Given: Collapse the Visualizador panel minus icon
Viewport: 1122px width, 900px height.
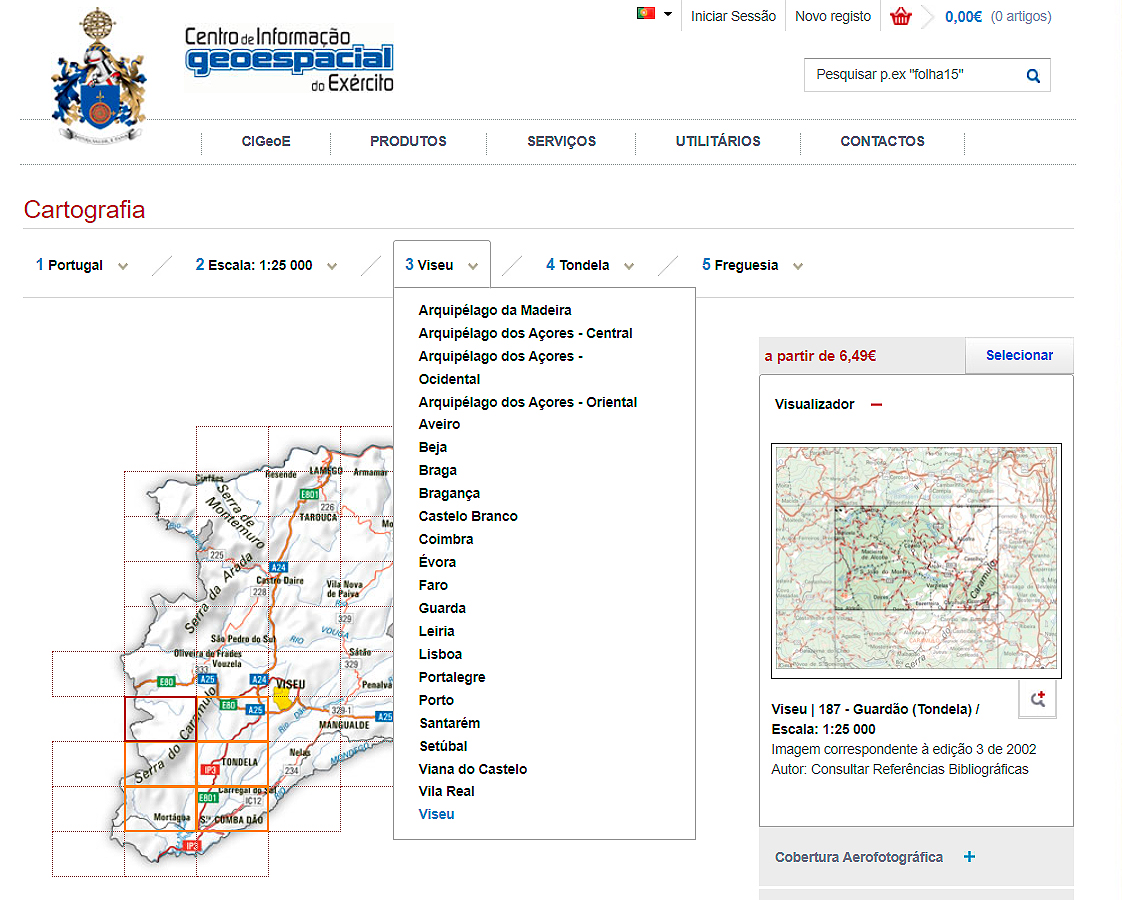Looking at the screenshot, I should [x=876, y=405].
